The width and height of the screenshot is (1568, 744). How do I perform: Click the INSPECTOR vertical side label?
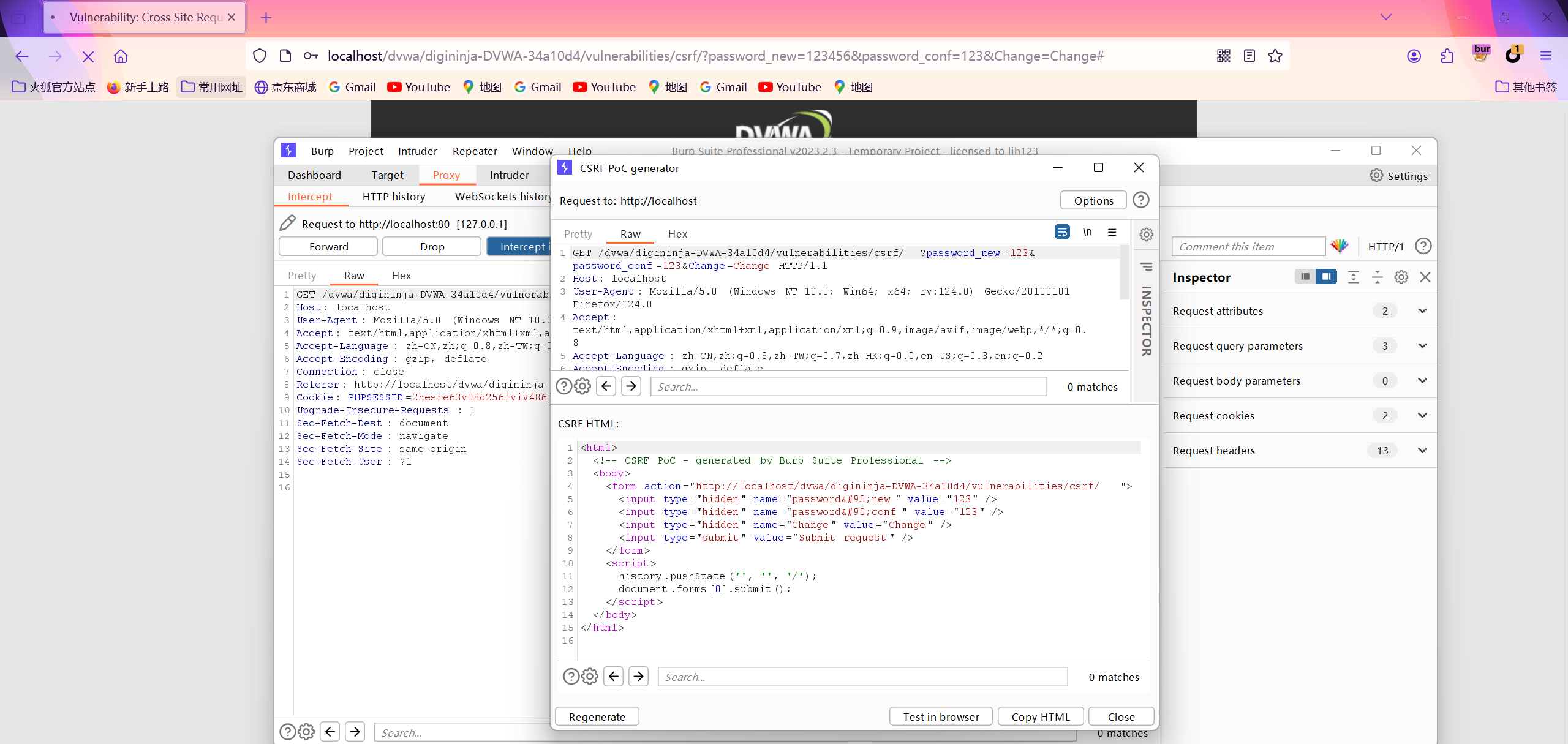[1146, 320]
